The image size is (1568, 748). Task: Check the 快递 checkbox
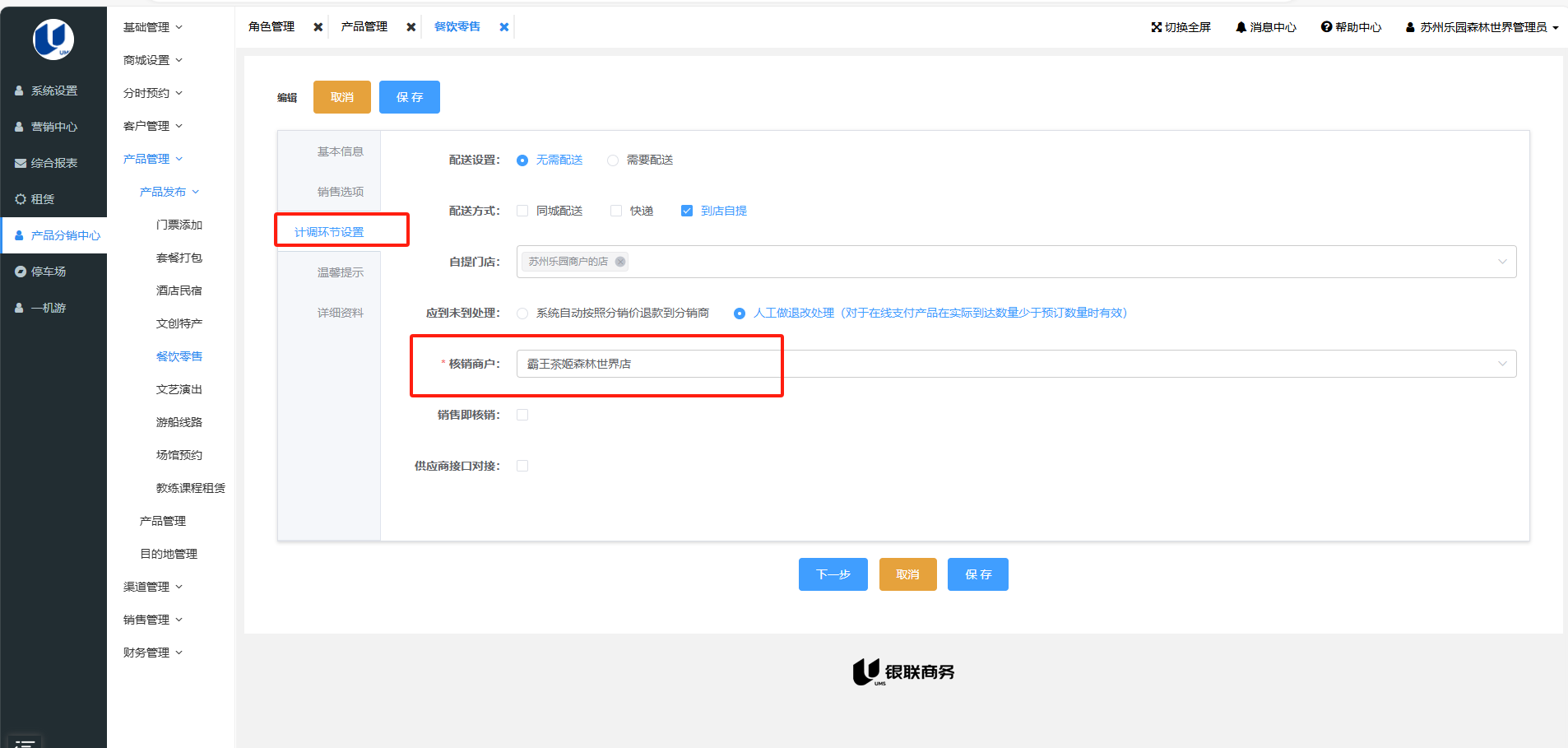coord(616,211)
